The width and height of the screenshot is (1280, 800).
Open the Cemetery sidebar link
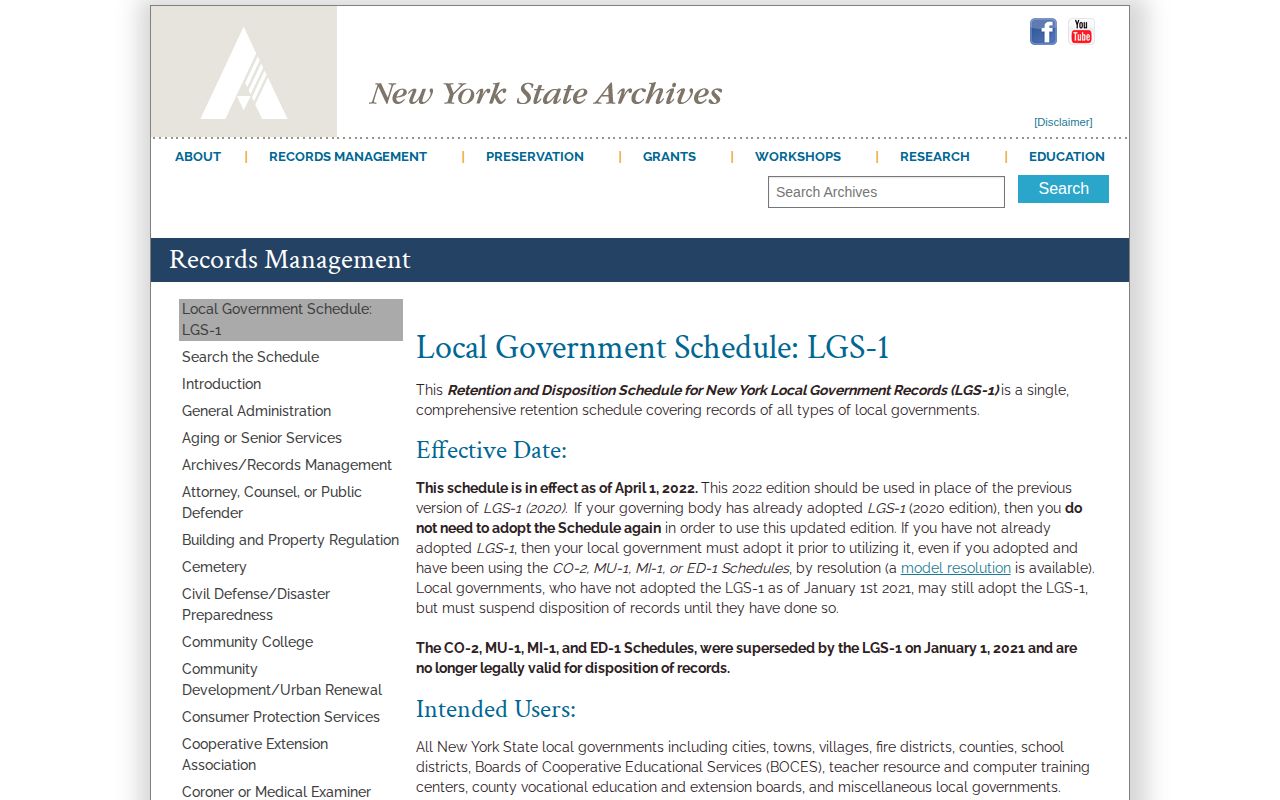214,567
